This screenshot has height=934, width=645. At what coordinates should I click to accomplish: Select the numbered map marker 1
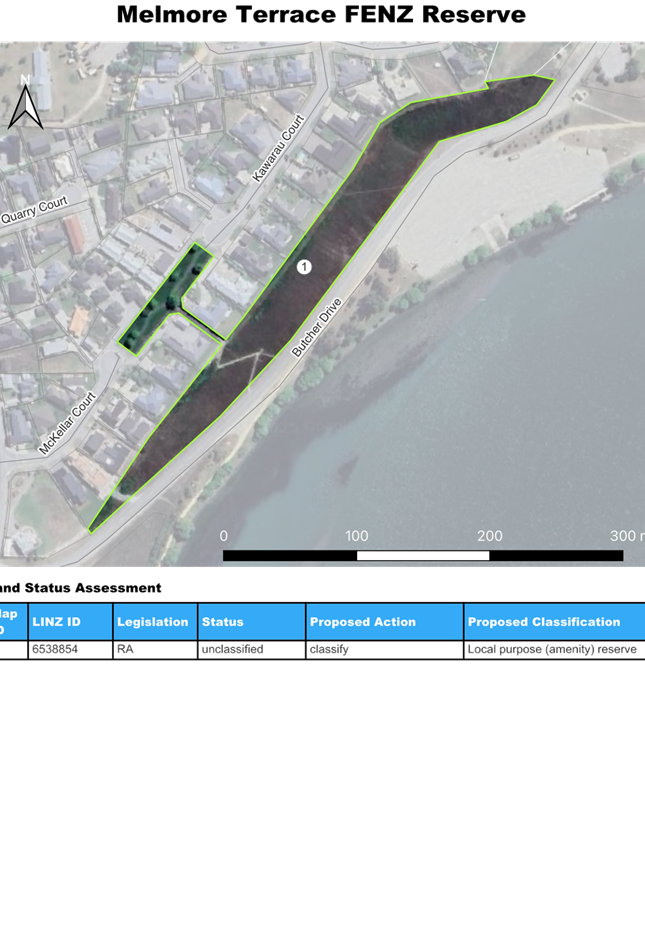click(x=304, y=267)
